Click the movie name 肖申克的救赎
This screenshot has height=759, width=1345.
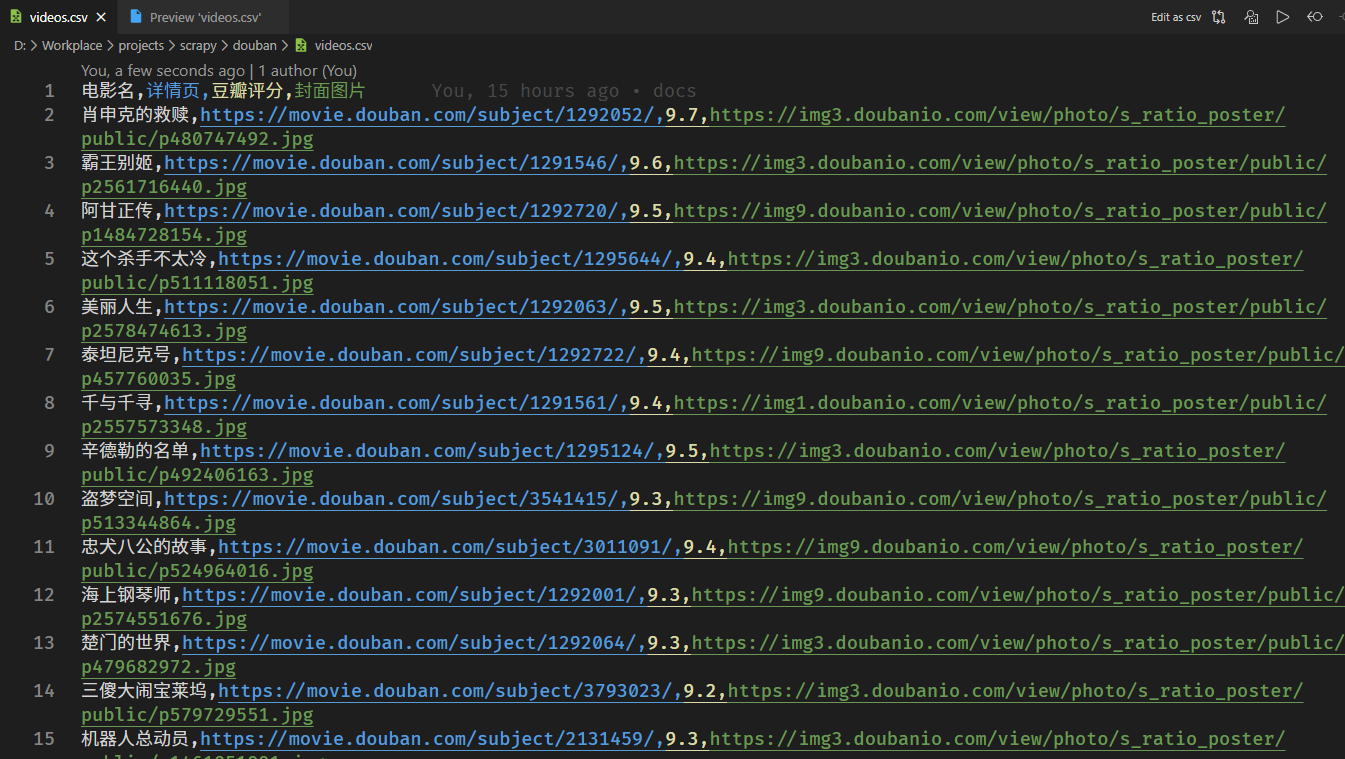[x=136, y=115]
